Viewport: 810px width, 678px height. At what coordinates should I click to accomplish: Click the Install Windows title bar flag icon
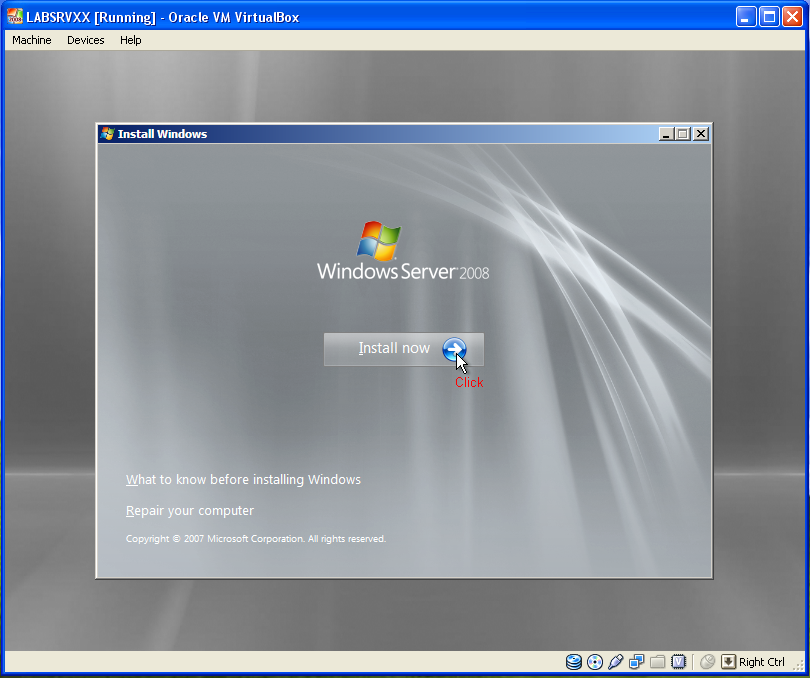tap(107, 134)
